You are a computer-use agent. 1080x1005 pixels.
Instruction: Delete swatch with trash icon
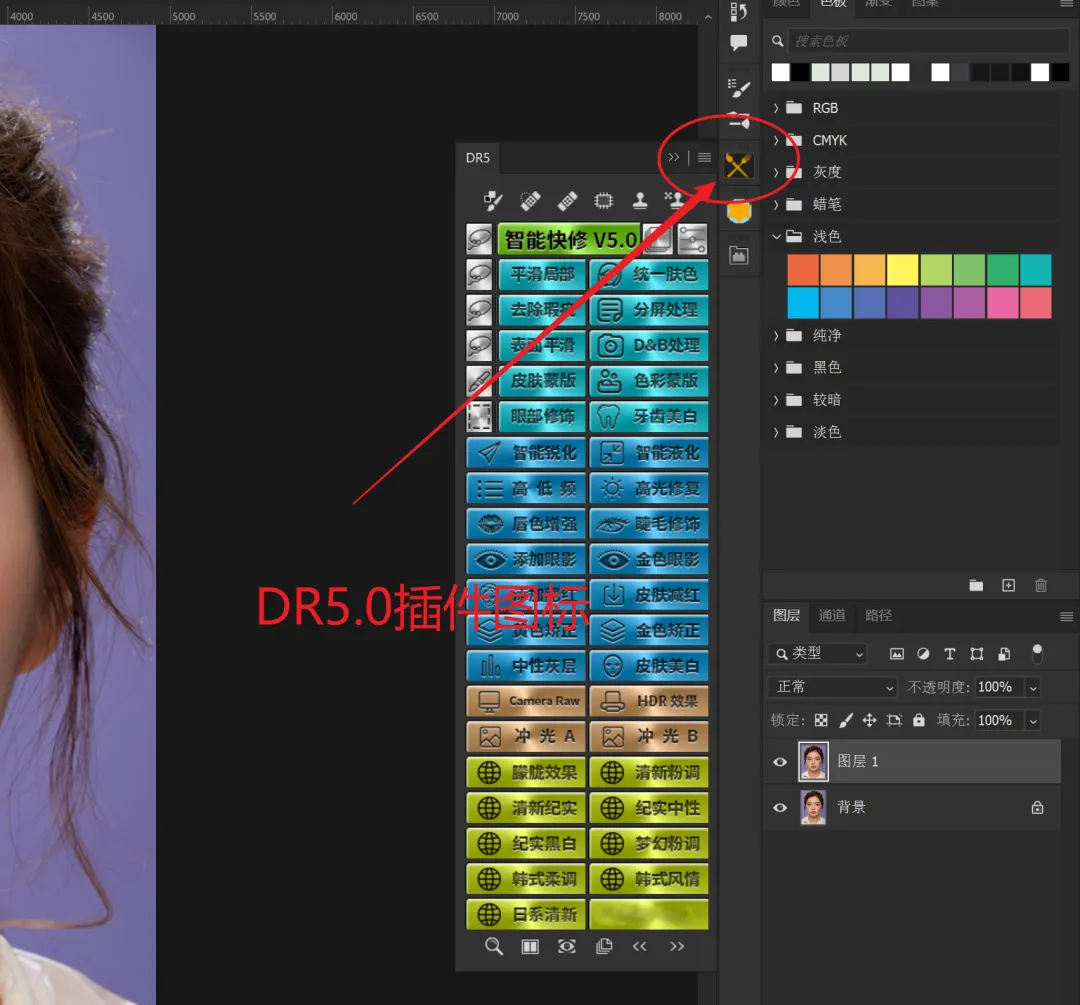point(1041,586)
